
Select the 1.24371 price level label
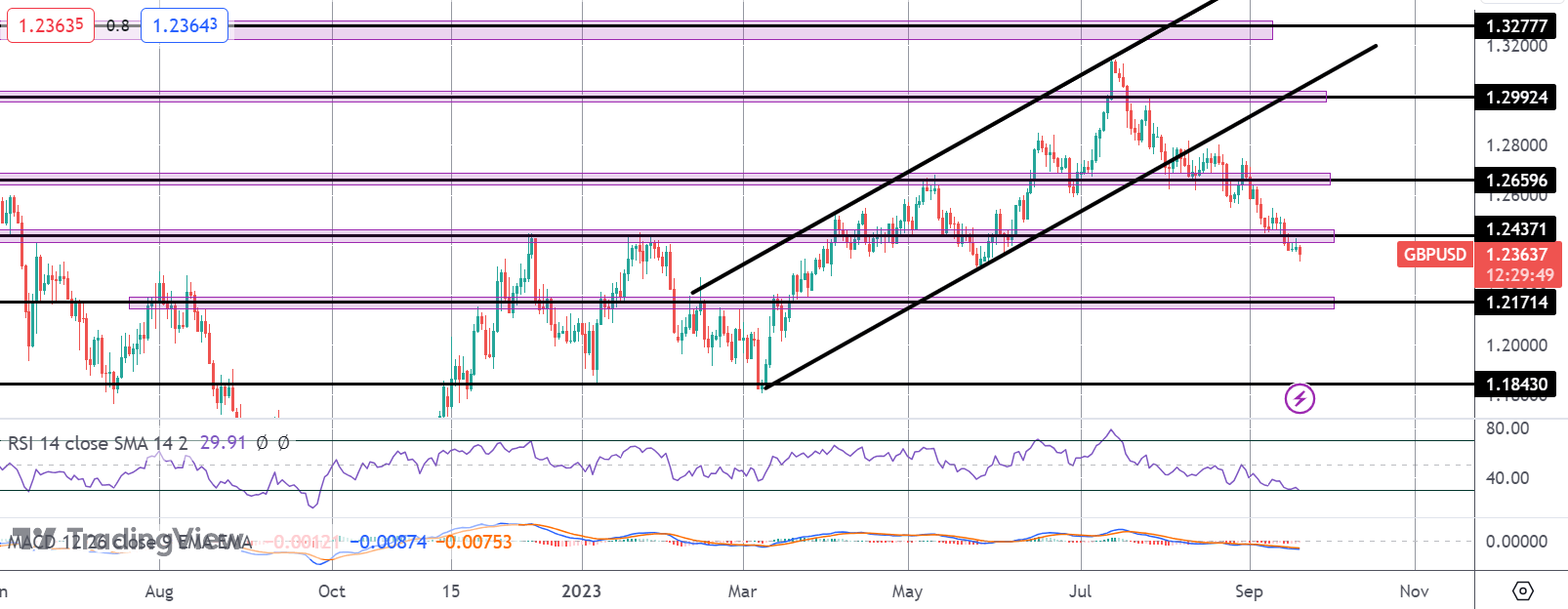(x=1516, y=229)
